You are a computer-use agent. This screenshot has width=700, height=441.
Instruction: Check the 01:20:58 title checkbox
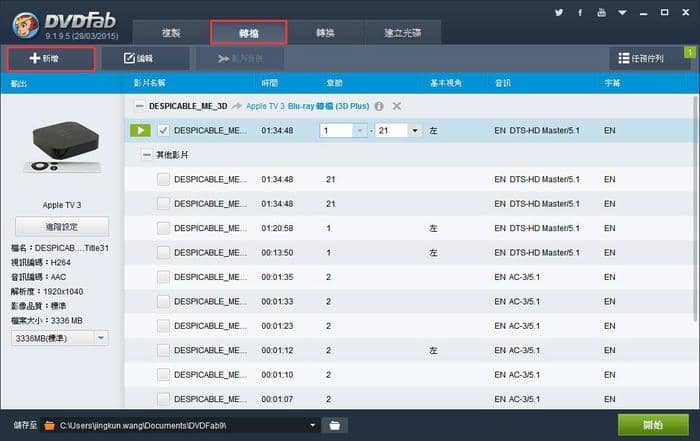[x=163, y=228]
